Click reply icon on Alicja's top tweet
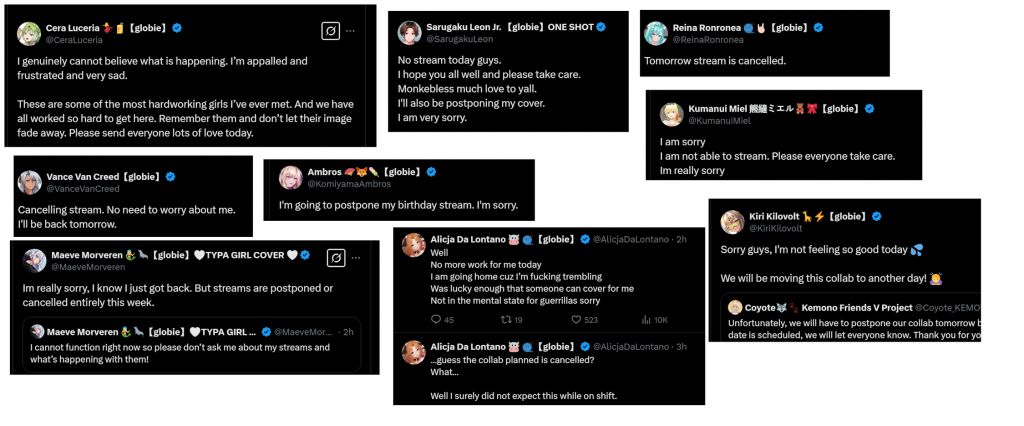 point(436,319)
